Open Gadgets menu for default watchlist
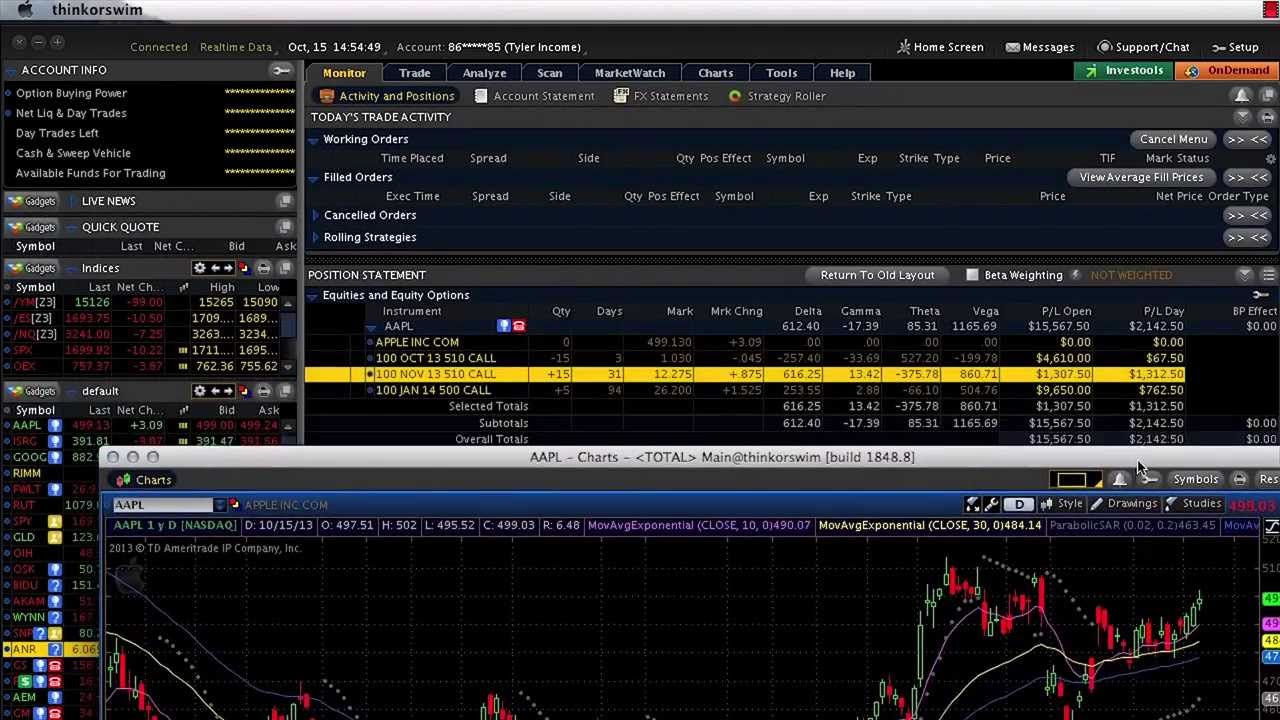The image size is (1280, 720). click(x=32, y=391)
